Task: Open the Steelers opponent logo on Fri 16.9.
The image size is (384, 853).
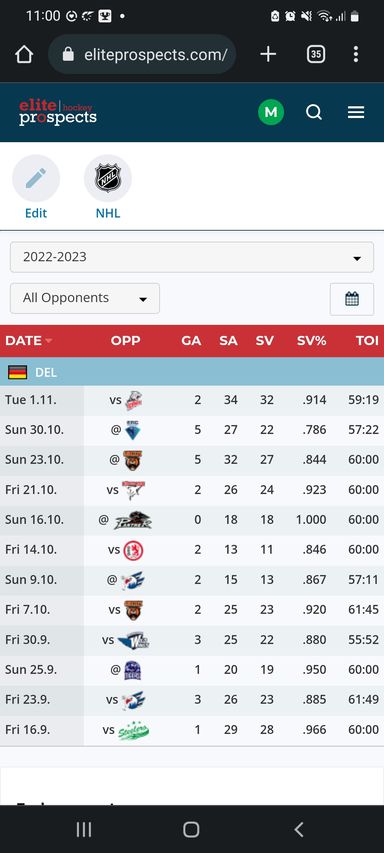Action: [x=133, y=730]
